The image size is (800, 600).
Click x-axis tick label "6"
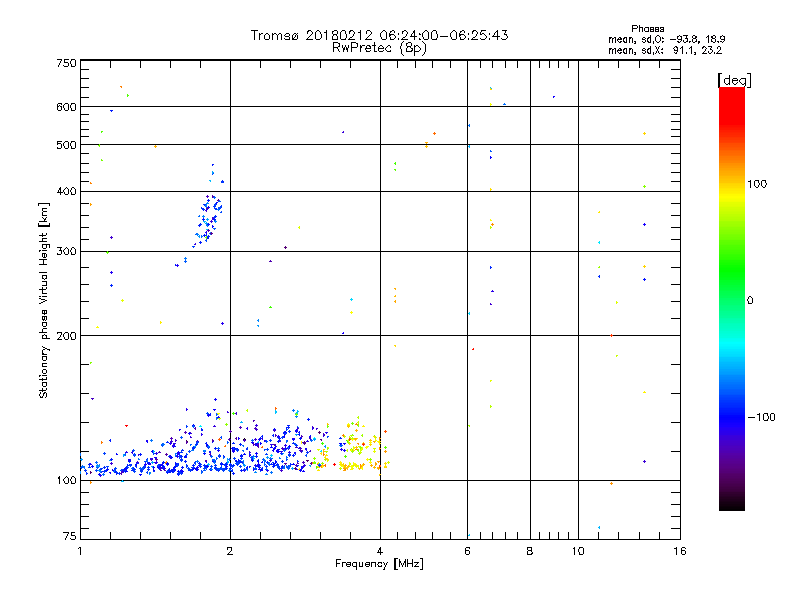[x=467, y=551]
